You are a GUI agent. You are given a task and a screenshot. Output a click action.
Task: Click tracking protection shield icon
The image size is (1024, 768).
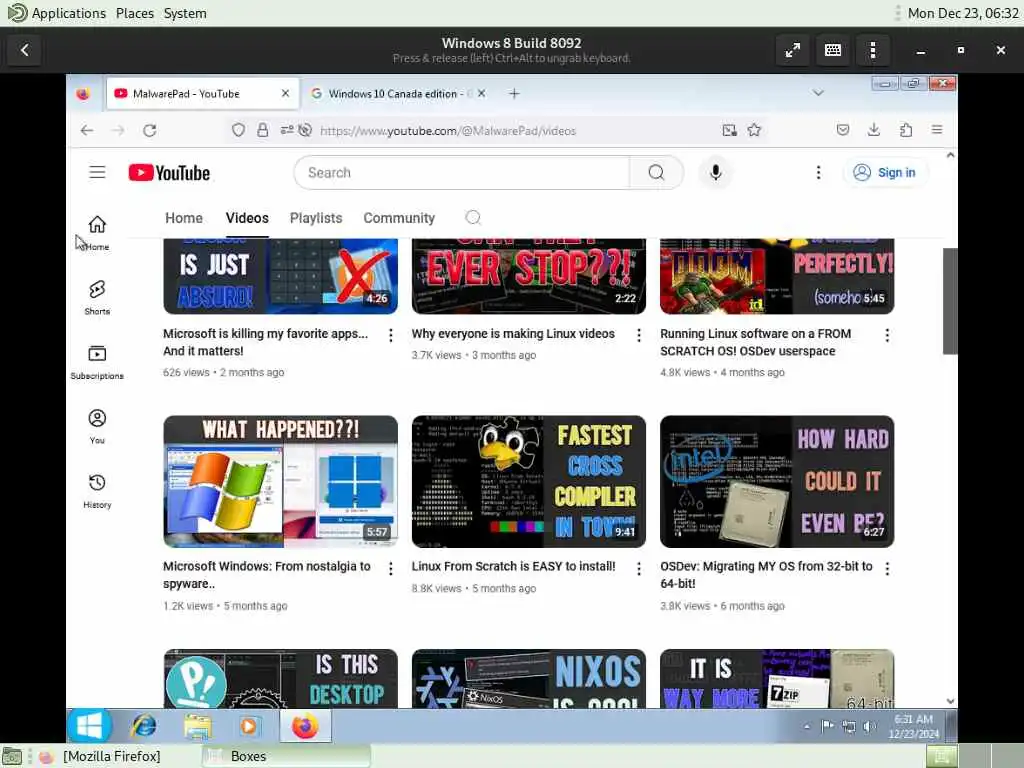[238, 130]
